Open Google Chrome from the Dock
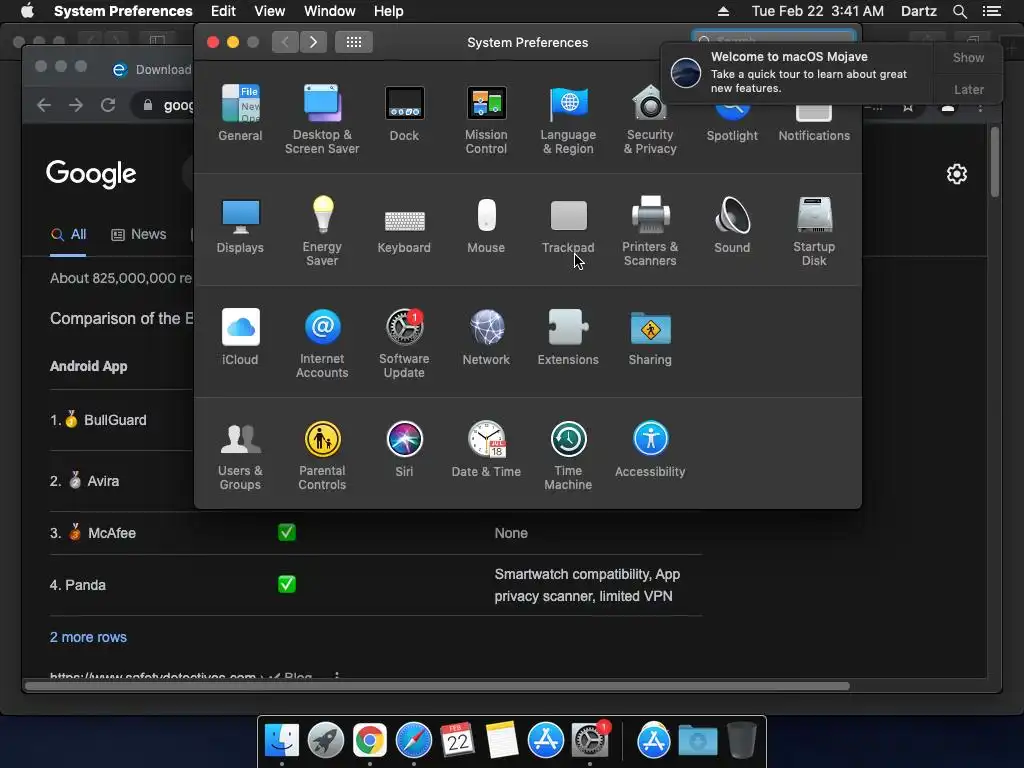1024x768 pixels. click(x=370, y=740)
